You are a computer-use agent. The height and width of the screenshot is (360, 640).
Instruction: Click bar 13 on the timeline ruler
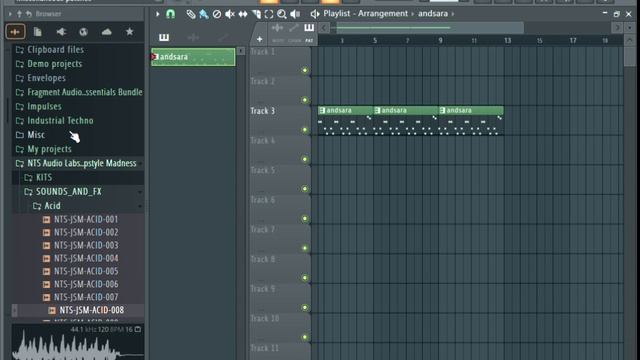coord(507,40)
